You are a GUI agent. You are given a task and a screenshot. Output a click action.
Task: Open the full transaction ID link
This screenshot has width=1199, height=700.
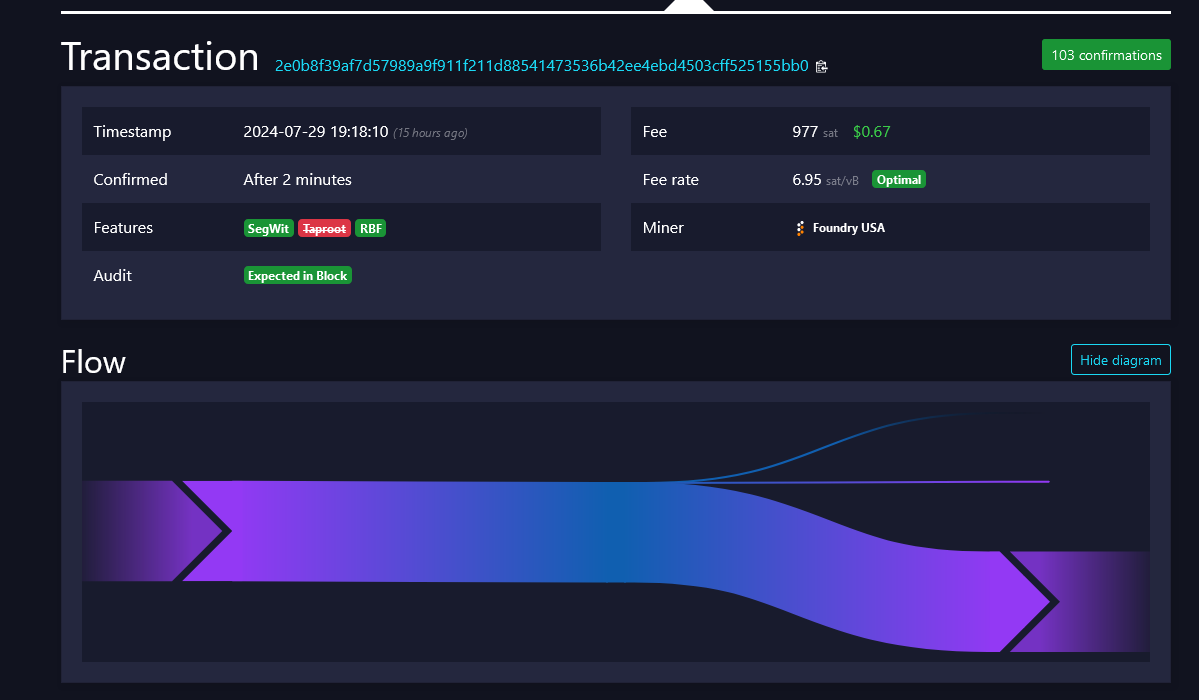tap(540, 66)
